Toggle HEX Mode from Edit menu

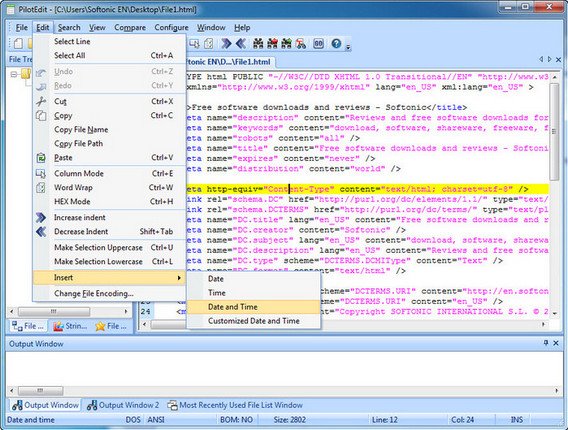(110, 201)
